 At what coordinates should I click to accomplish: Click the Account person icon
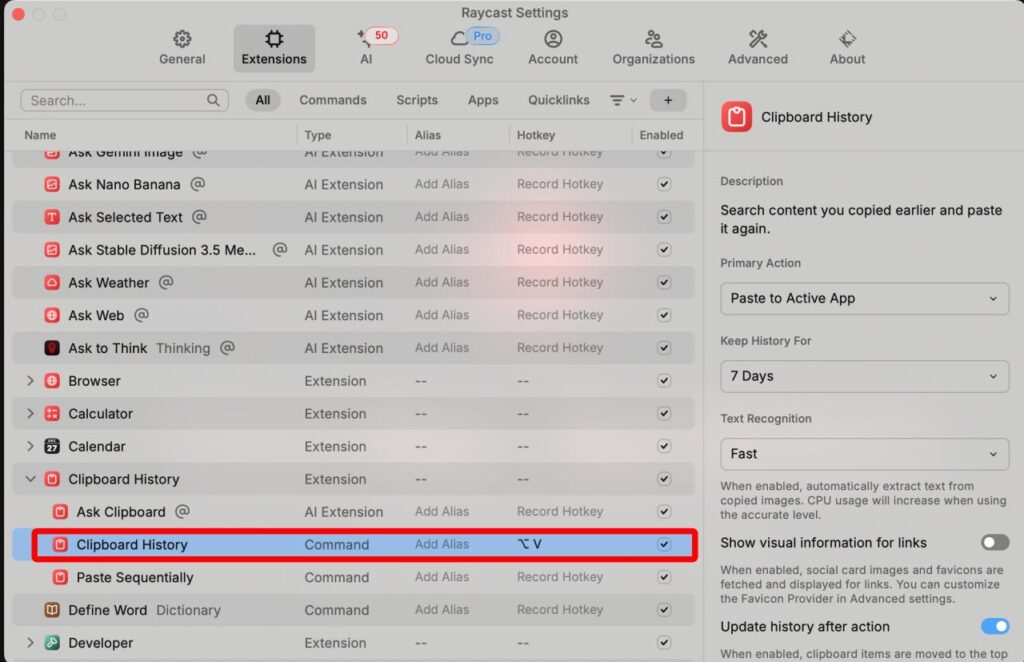553,40
